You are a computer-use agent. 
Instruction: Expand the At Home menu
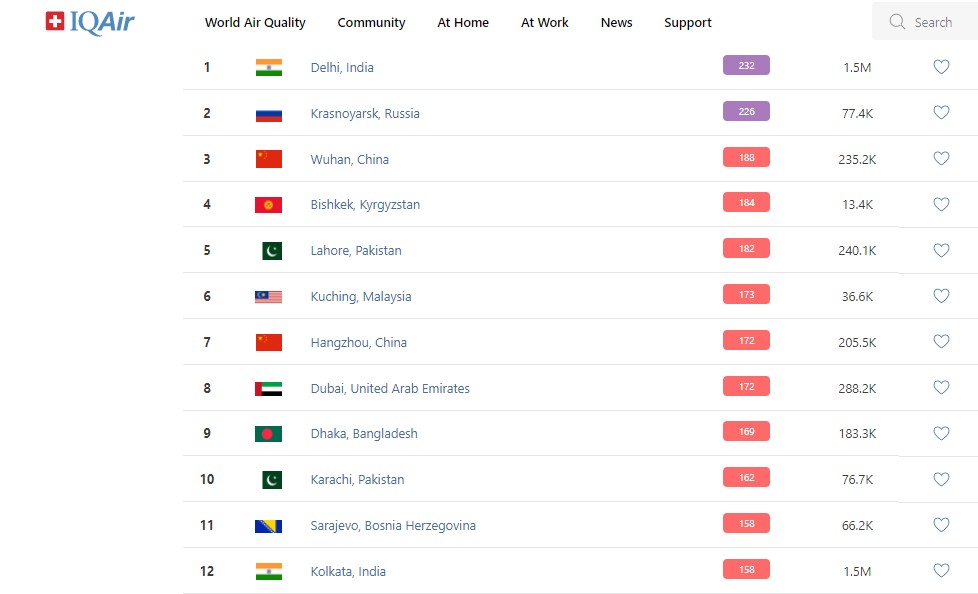point(463,22)
